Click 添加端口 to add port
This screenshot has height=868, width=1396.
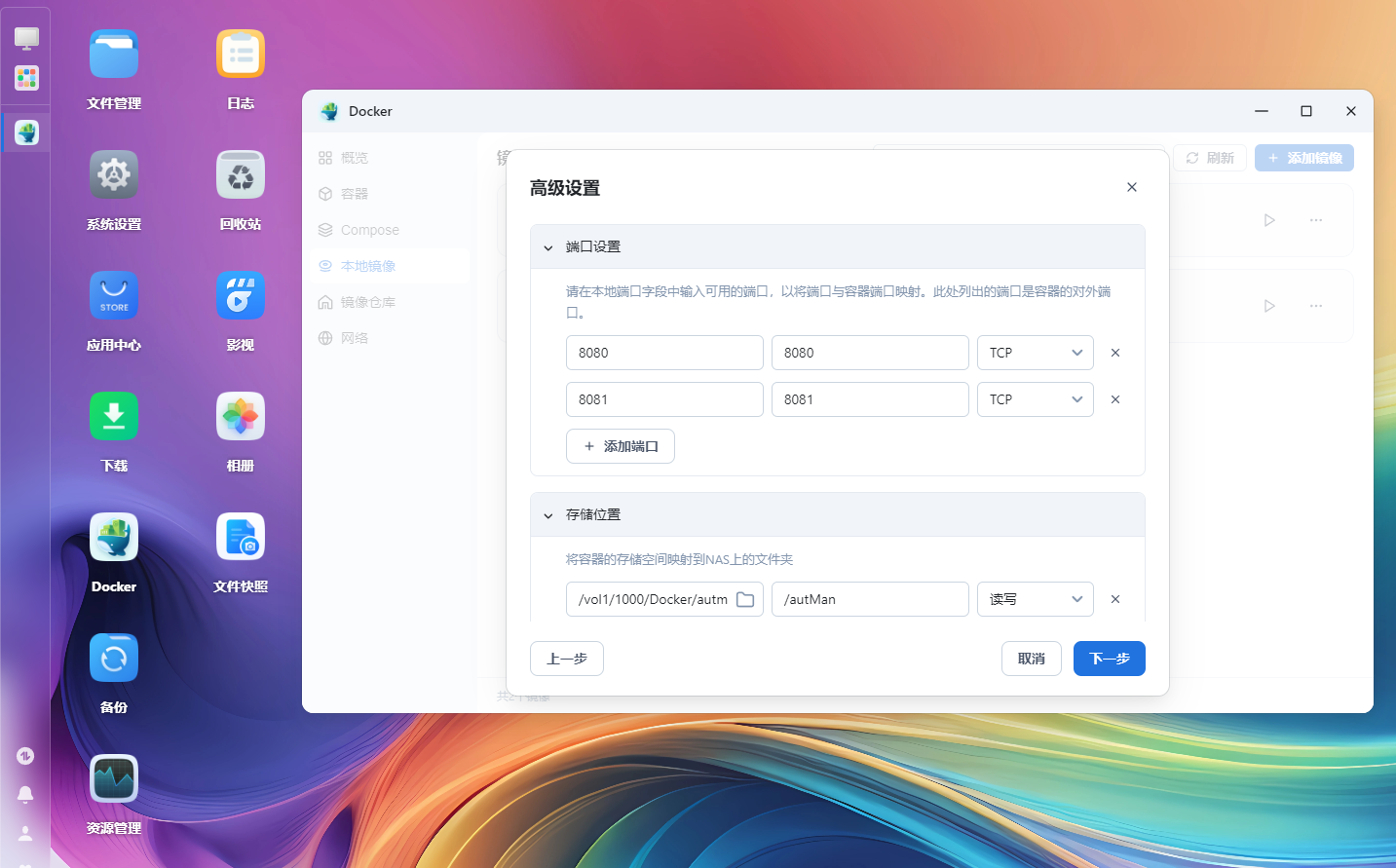point(621,446)
